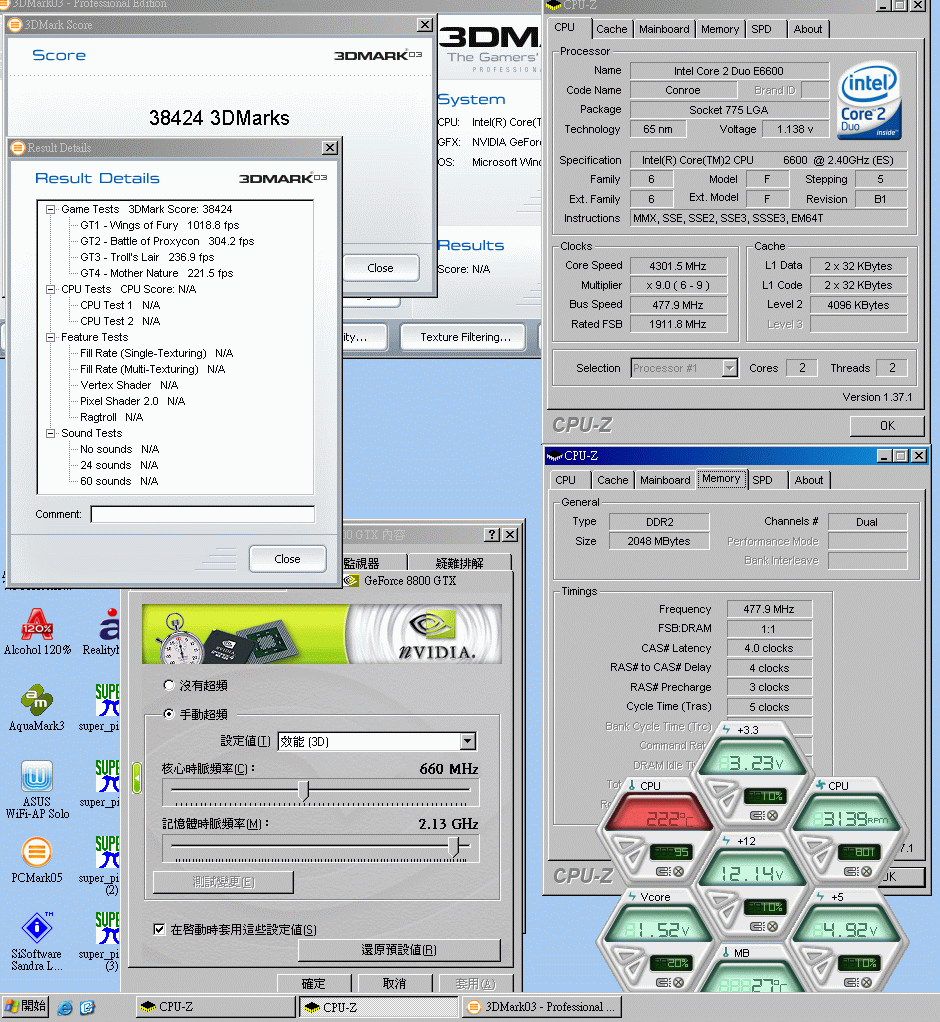Click the help question mark in the GTX dialog
The height and width of the screenshot is (1022, 940).
click(x=492, y=534)
